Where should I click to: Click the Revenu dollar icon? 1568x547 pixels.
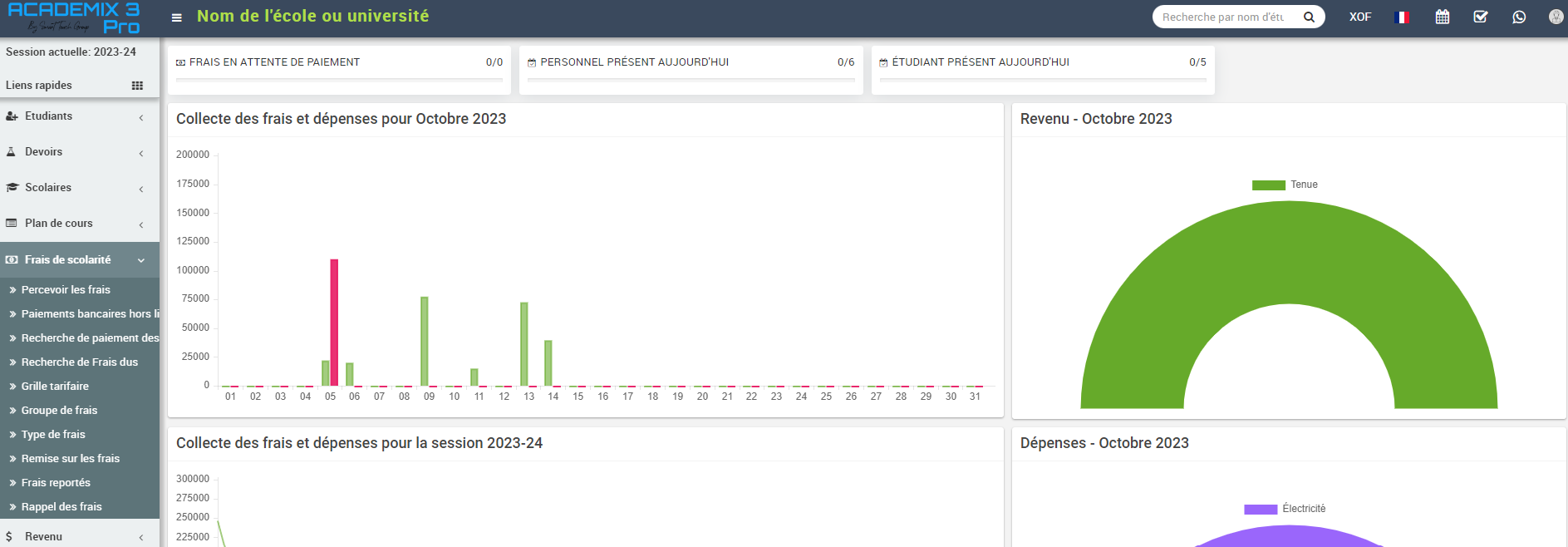click(x=9, y=537)
